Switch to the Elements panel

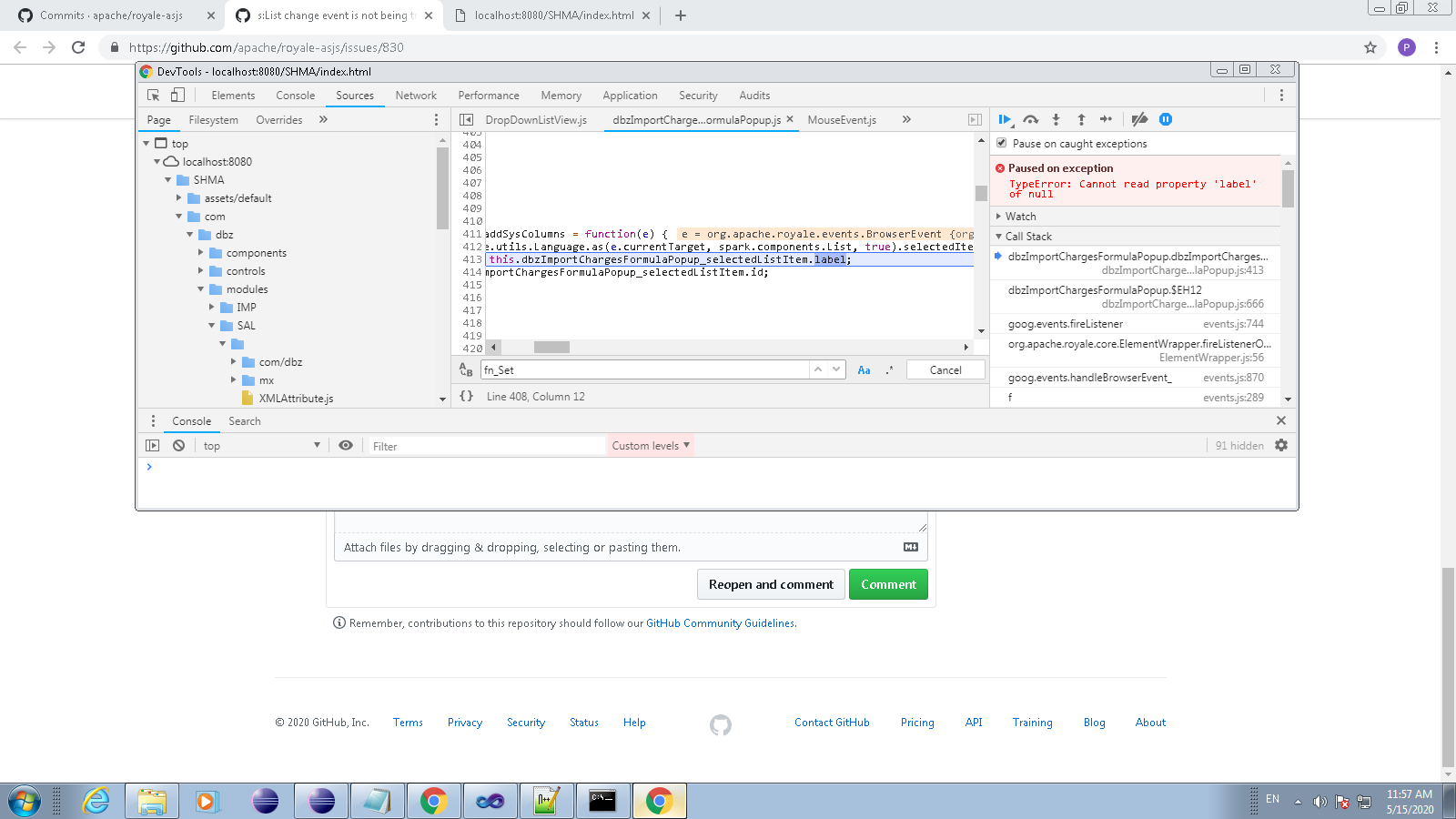pyautogui.click(x=233, y=95)
